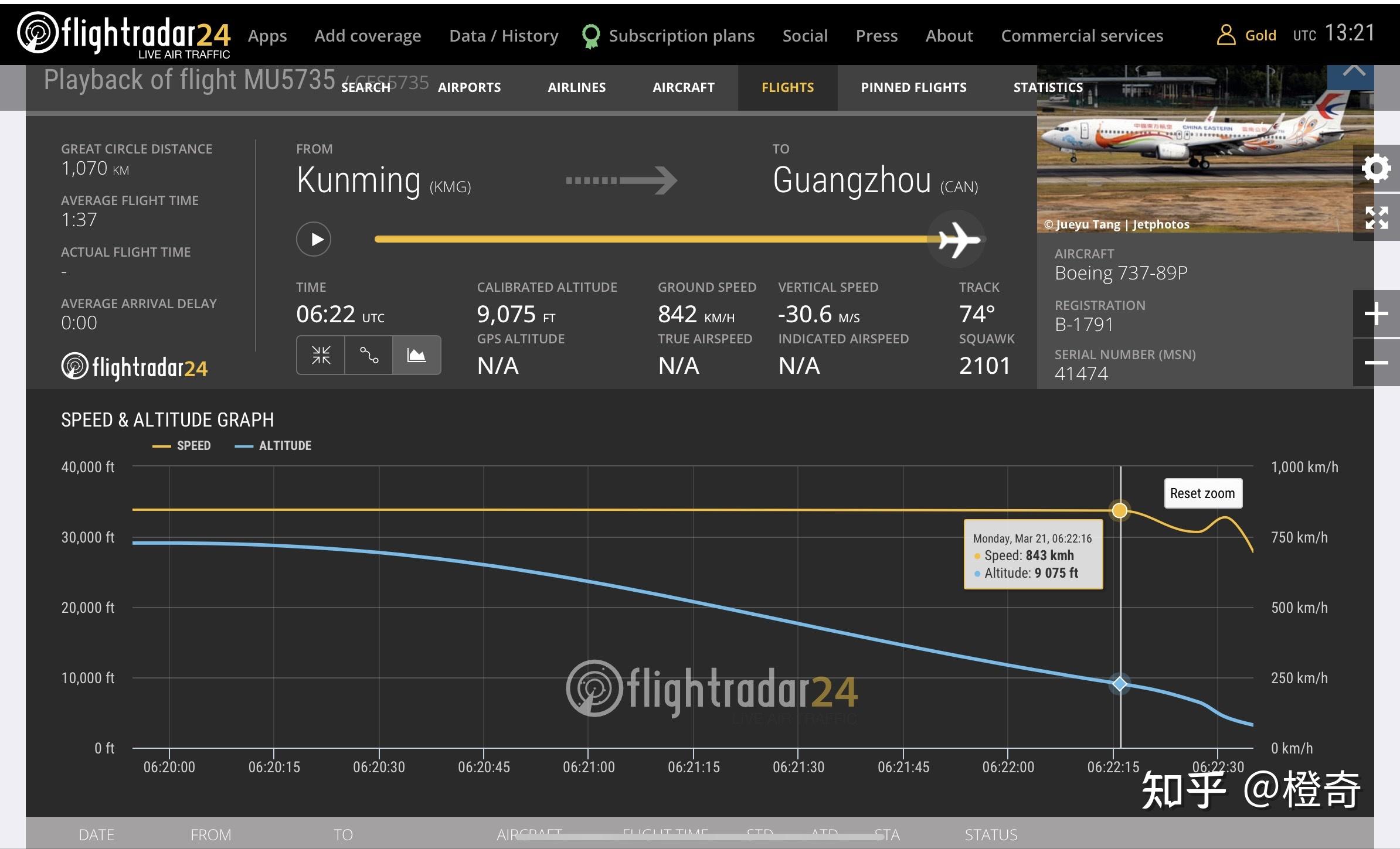Open the Subscription plans menu
This screenshot has width=1400, height=849.
click(x=680, y=35)
